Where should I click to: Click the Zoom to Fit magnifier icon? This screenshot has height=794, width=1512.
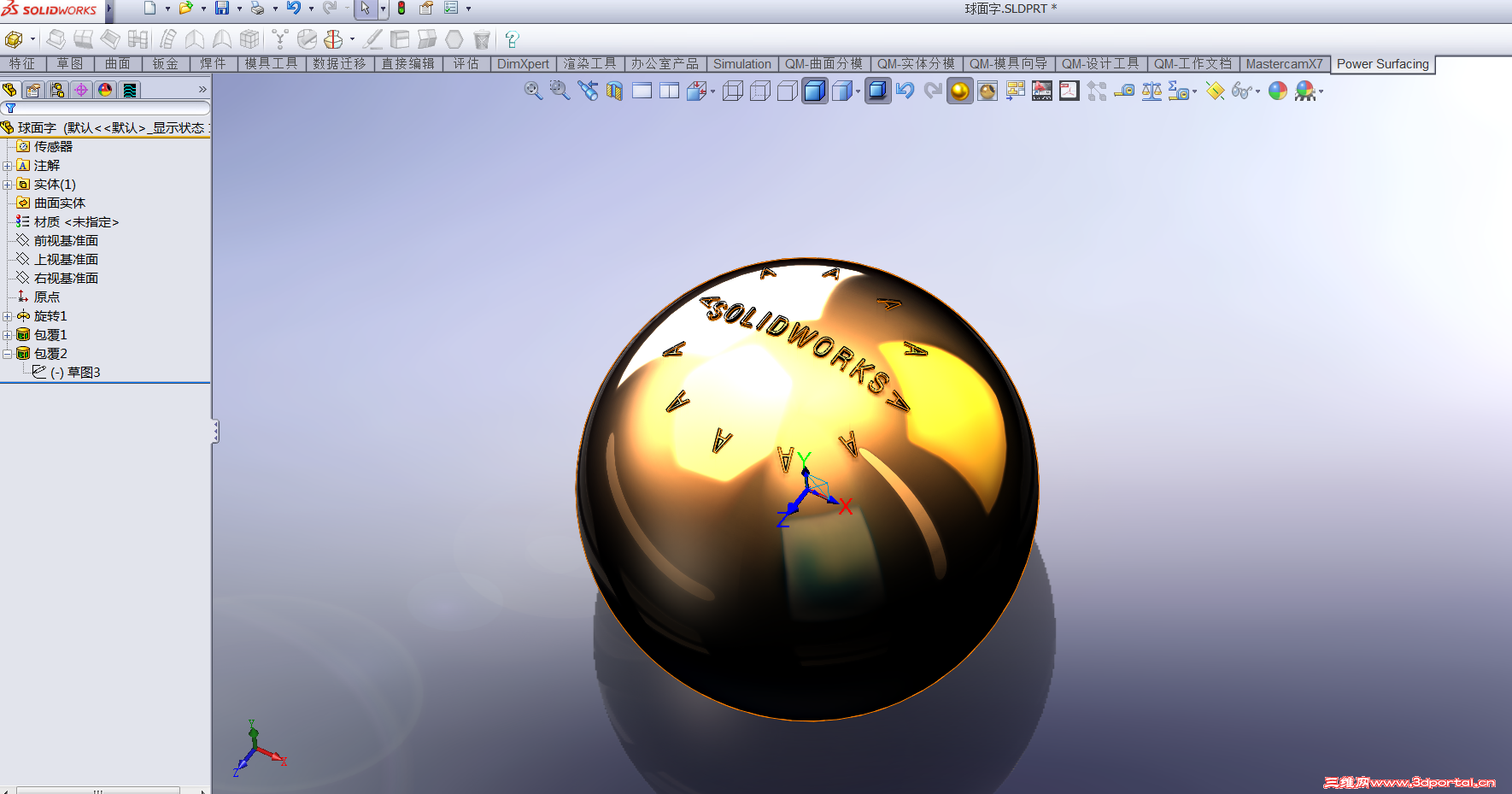(x=533, y=91)
